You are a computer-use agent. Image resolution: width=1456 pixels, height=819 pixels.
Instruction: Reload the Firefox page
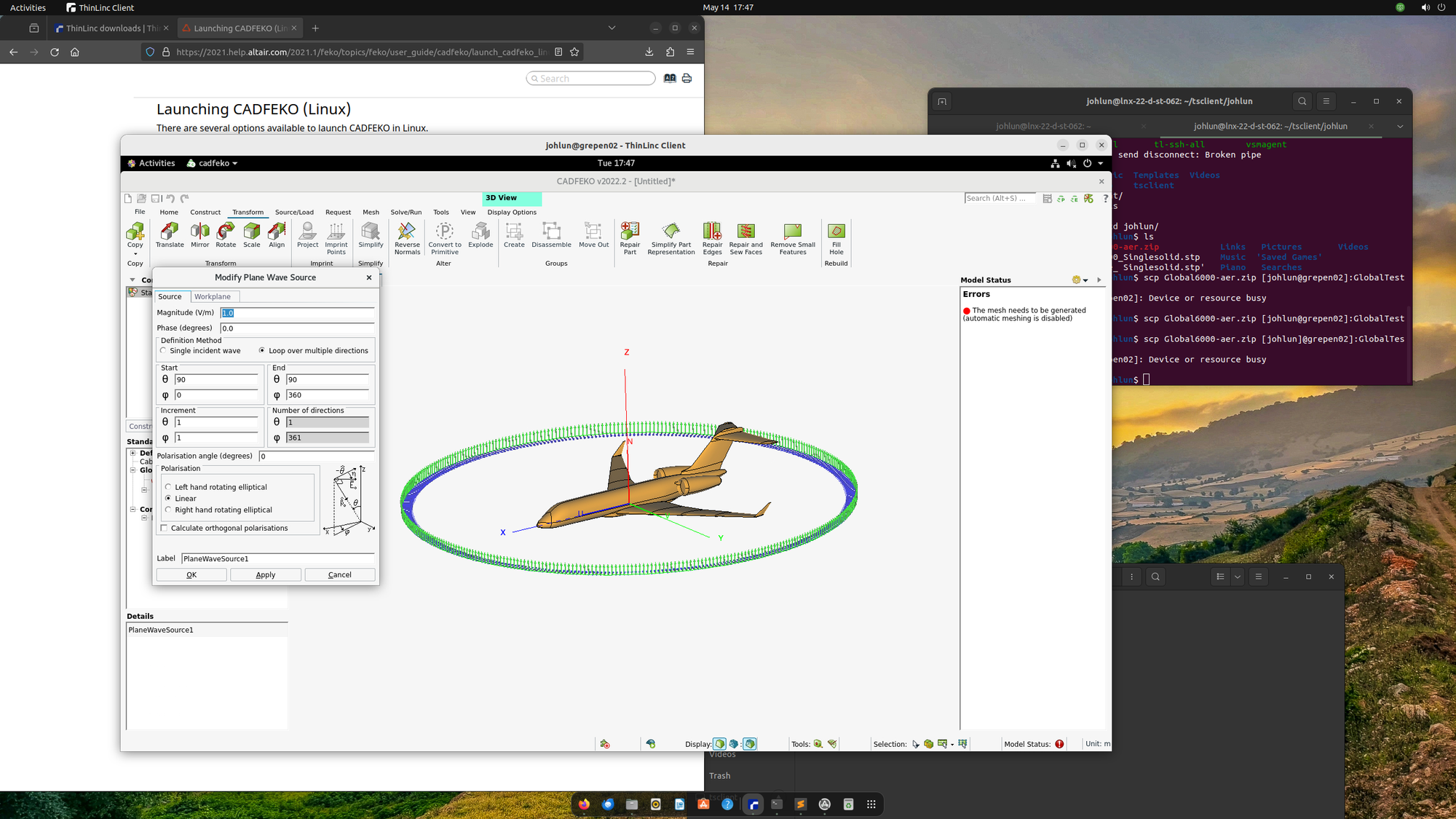coord(55,52)
